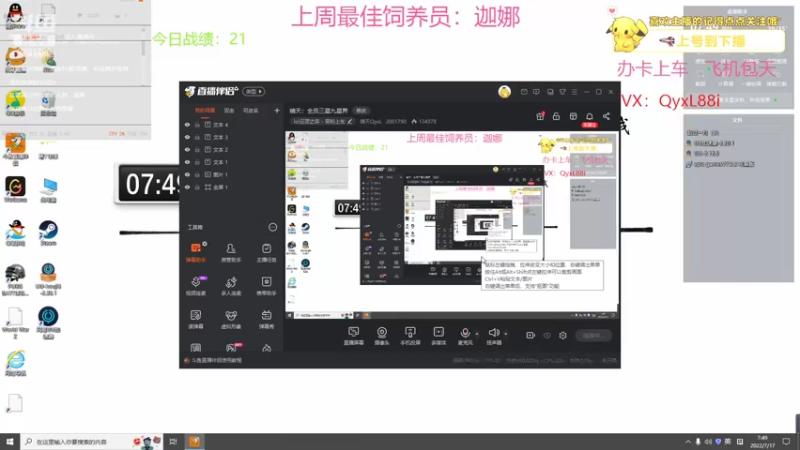The width and height of the screenshot is (800, 450).
Task: Lock the 全屏 1 layer
Action: point(197,187)
